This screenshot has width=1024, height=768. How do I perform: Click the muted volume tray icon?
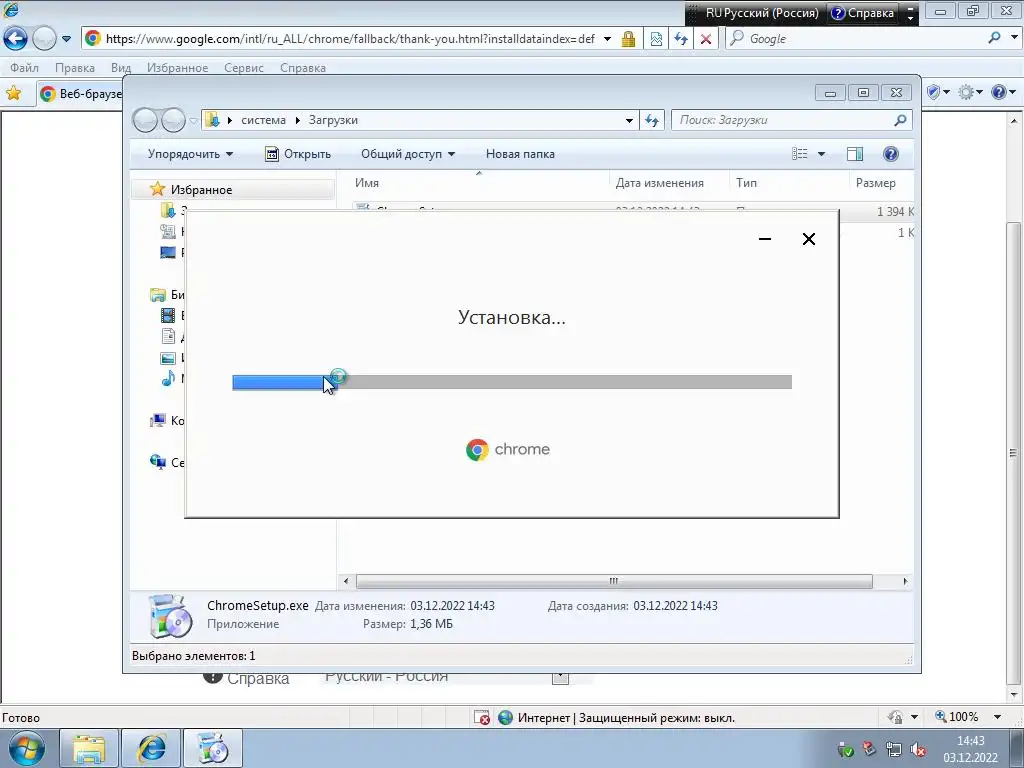(x=918, y=749)
